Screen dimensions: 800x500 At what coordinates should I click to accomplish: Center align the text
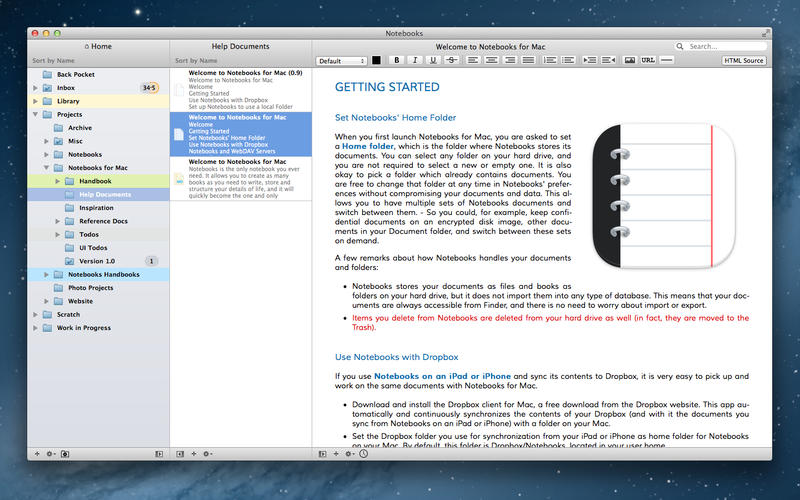tap(492, 60)
